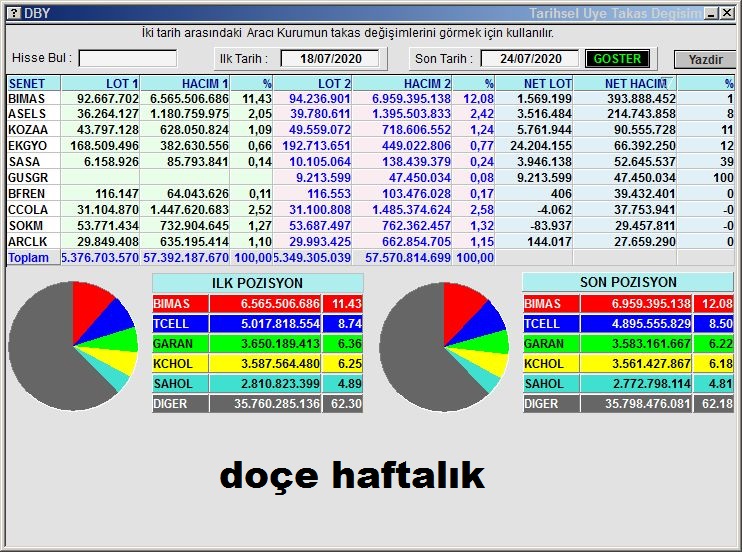Click the GOSTER button
Screen dimensions: 742x552
tap(617, 59)
